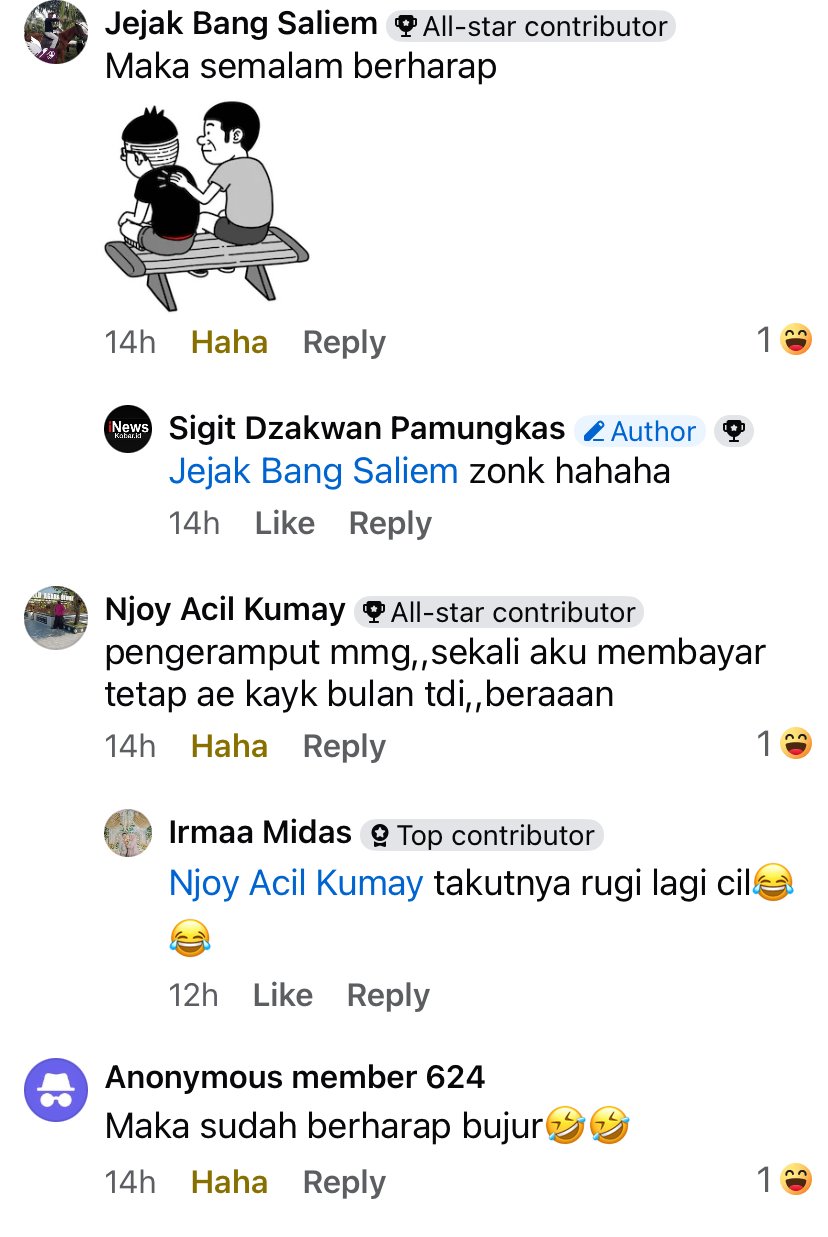Tap Anonymous member 624 avatar icon
Image resolution: width=828 pixels, height=1237 pixels.
point(56,1090)
